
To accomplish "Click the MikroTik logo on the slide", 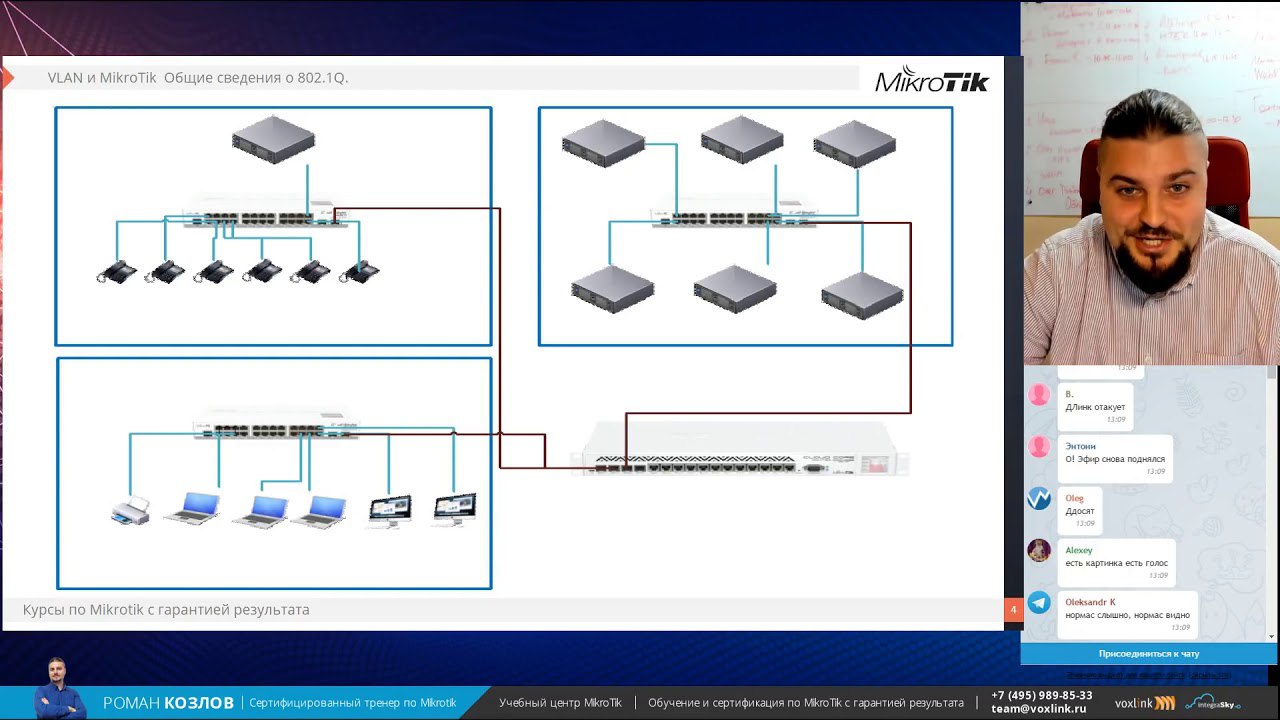I will tap(932, 80).
